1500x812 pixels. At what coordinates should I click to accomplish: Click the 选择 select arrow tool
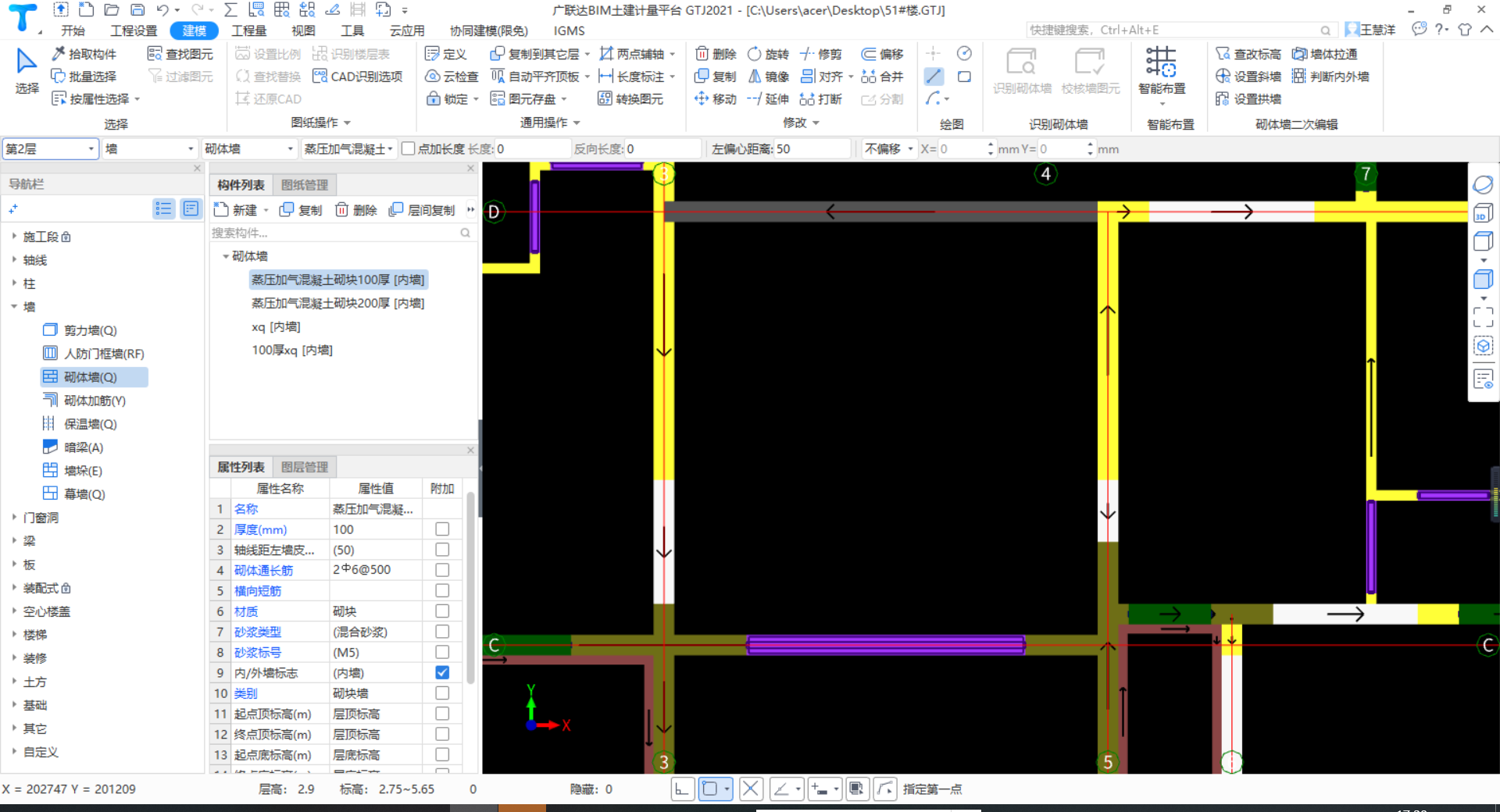pyautogui.click(x=27, y=69)
